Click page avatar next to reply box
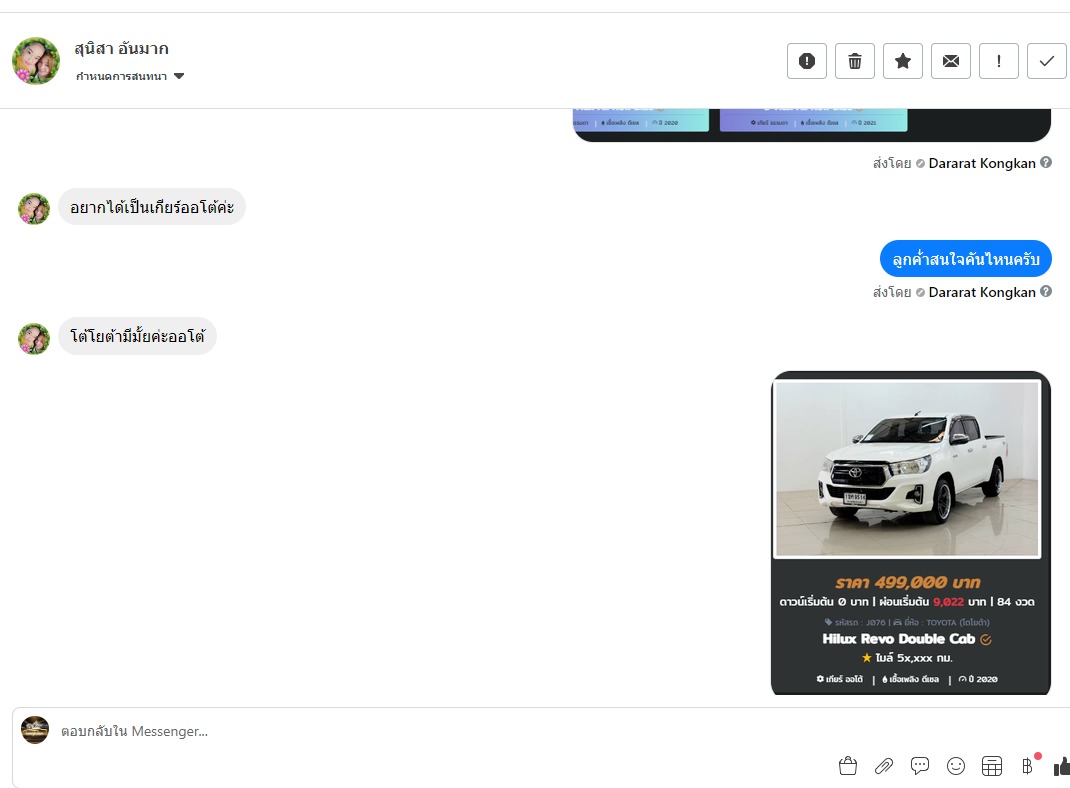Screen dimensions: 1070x788 point(35,730)
